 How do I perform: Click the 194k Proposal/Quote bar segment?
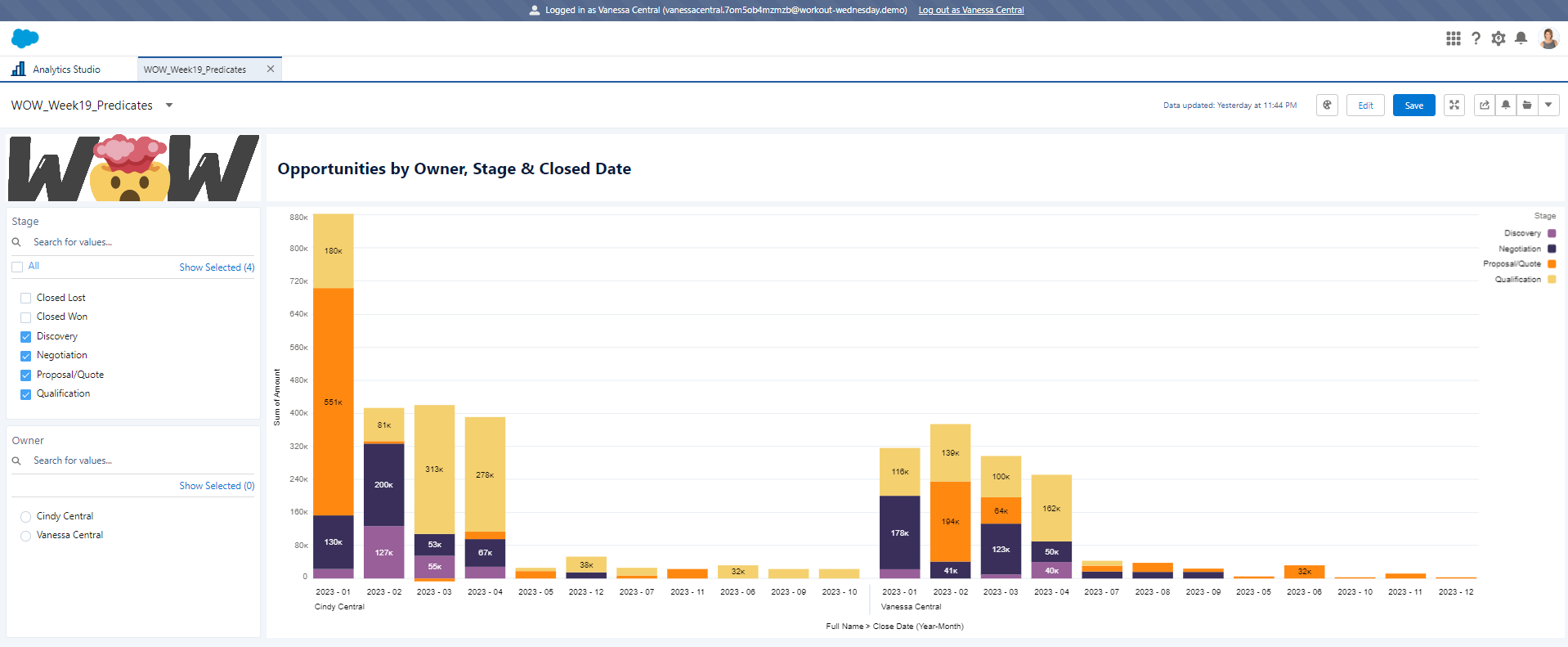(x=950, y=522)
